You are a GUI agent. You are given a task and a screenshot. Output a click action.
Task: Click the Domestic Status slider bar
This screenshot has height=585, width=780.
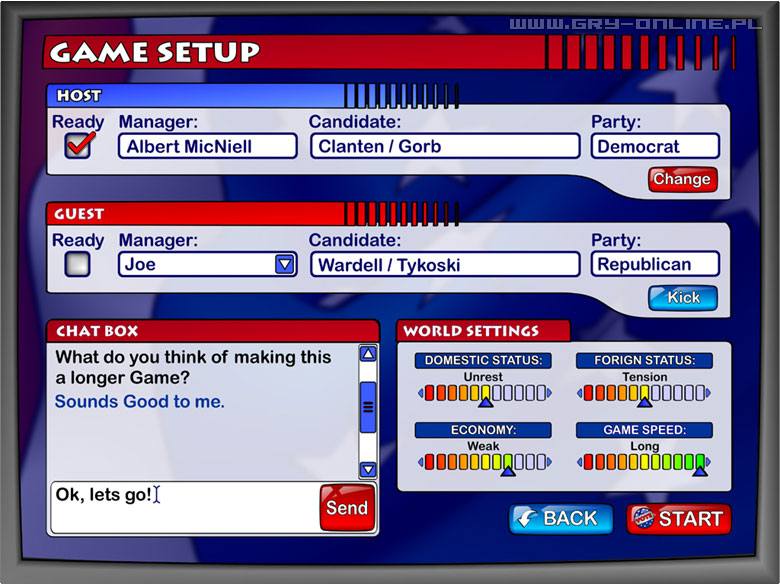tap(485, 393)
